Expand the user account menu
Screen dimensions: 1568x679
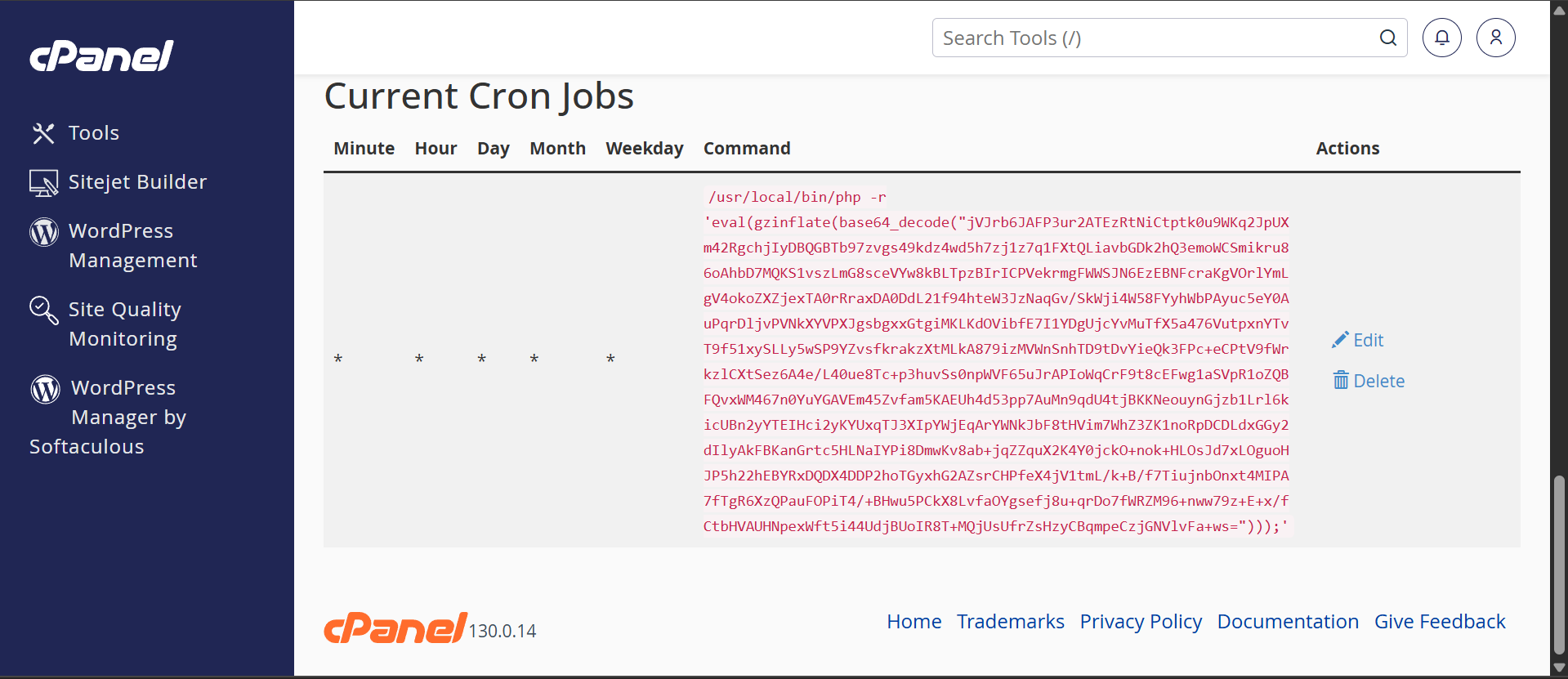1495,38
